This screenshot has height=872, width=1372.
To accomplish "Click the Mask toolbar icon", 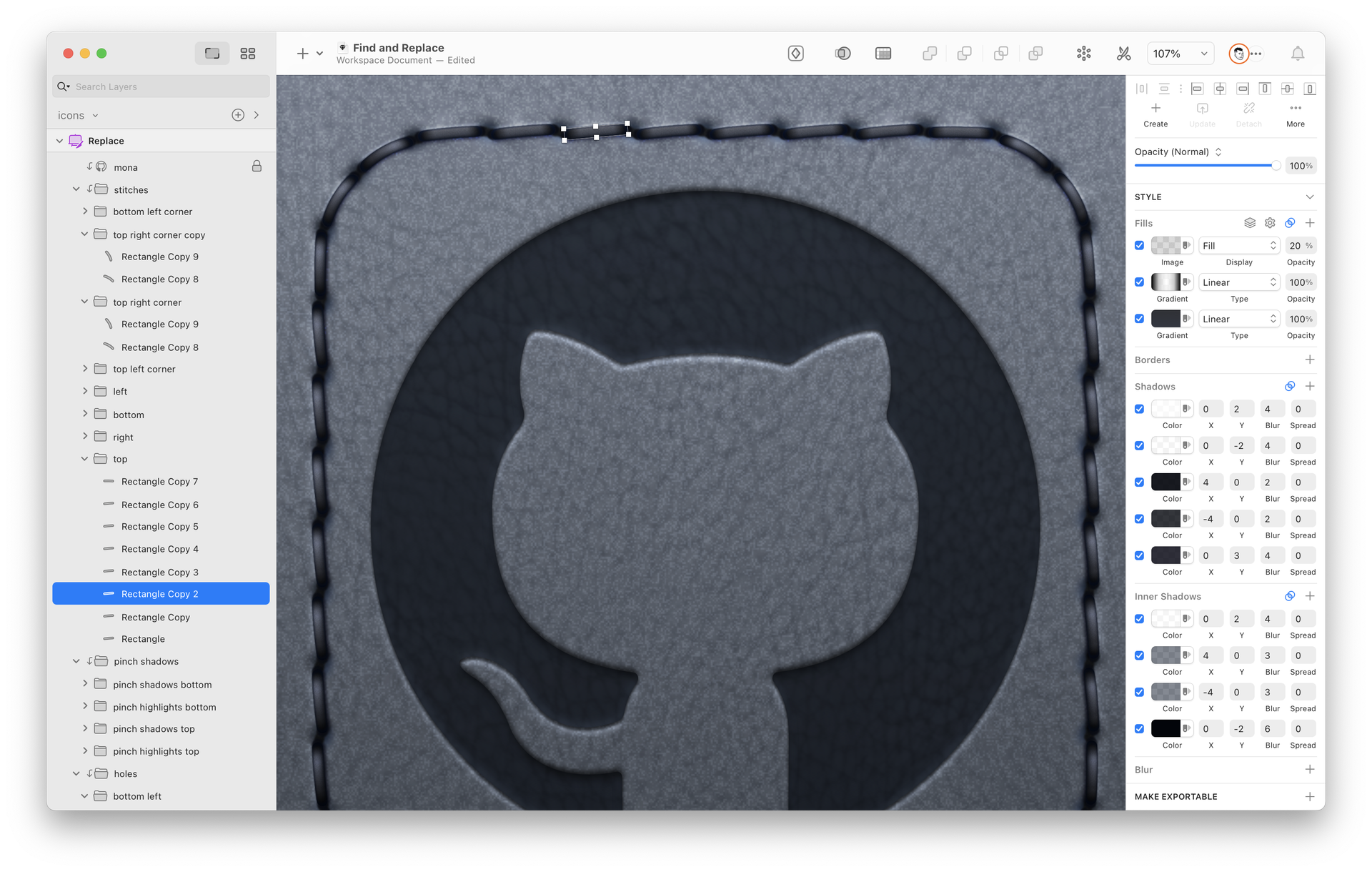I will coord(842,54).
